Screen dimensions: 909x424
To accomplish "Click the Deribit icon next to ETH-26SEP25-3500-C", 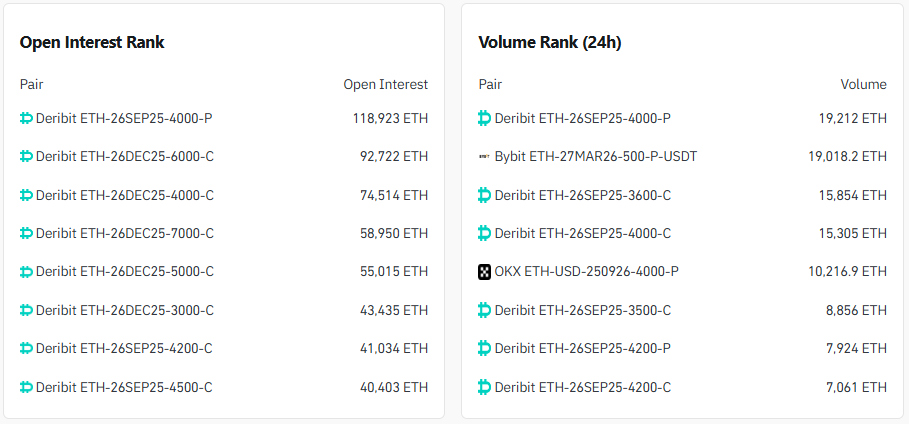I will pos(485,310).
